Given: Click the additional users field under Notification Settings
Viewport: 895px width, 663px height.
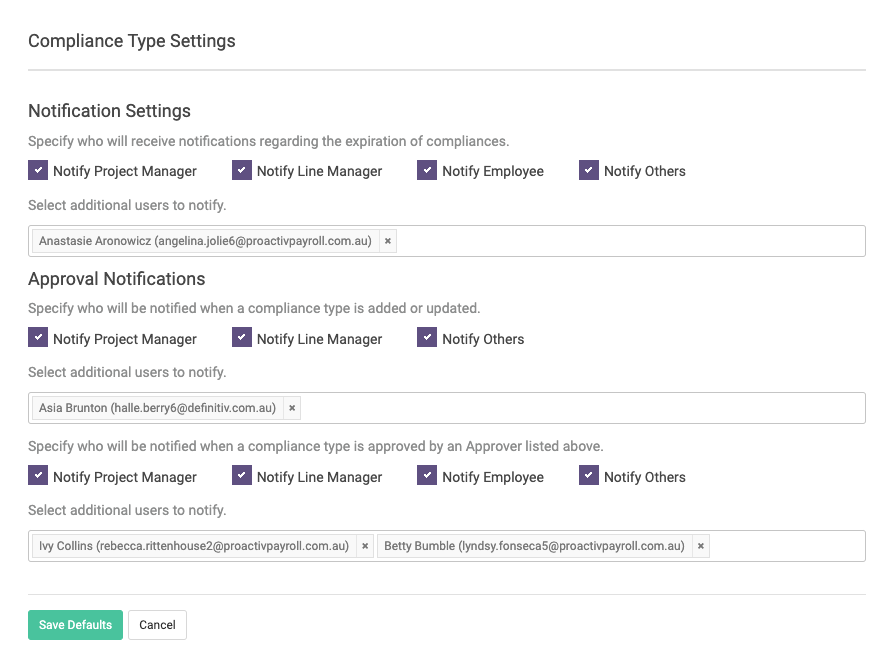Looking at the screenshot, I should (620, 240).
